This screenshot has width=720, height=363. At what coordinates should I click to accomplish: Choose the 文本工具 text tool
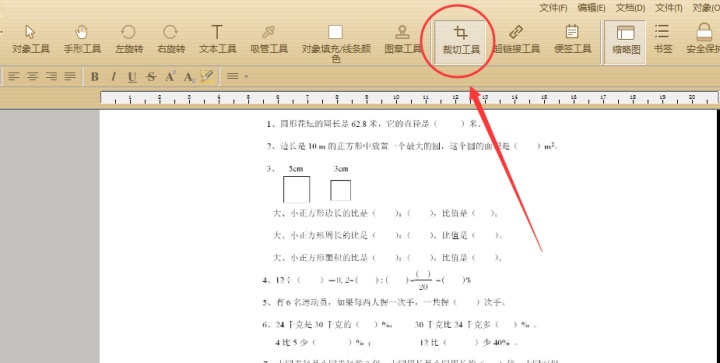[217, 39]
